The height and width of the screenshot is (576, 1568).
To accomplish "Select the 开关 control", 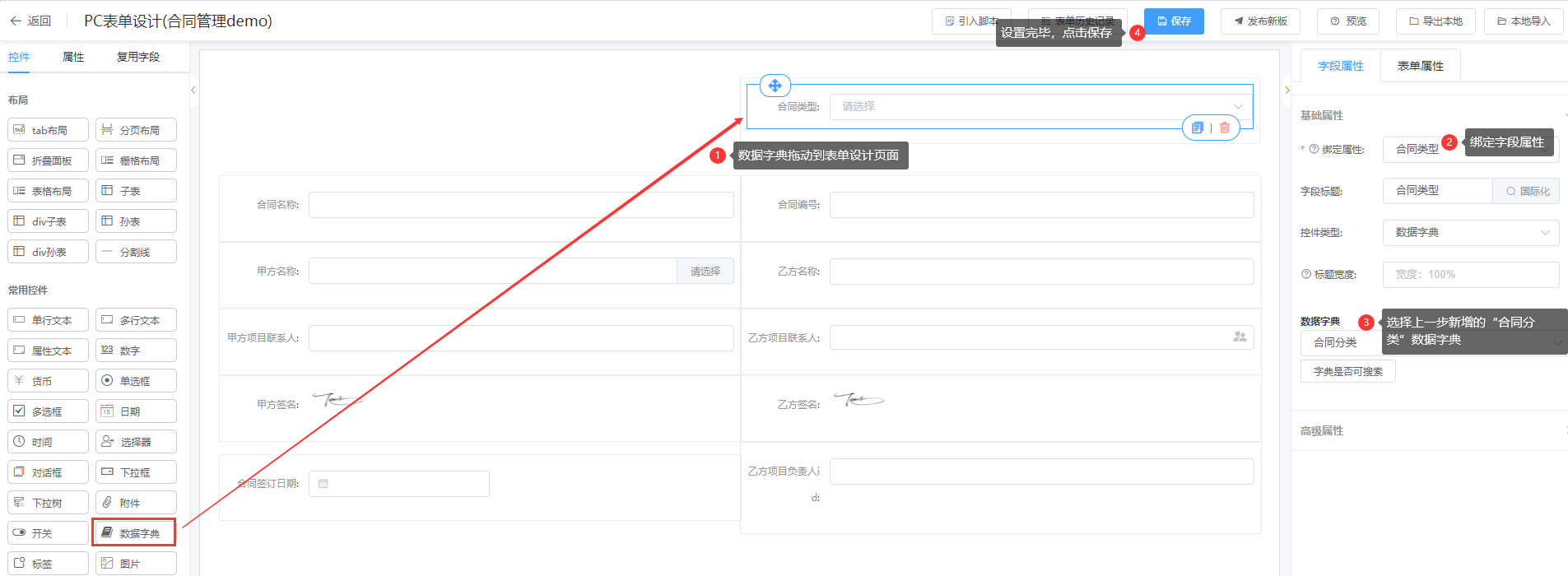I will click(49, 533).
